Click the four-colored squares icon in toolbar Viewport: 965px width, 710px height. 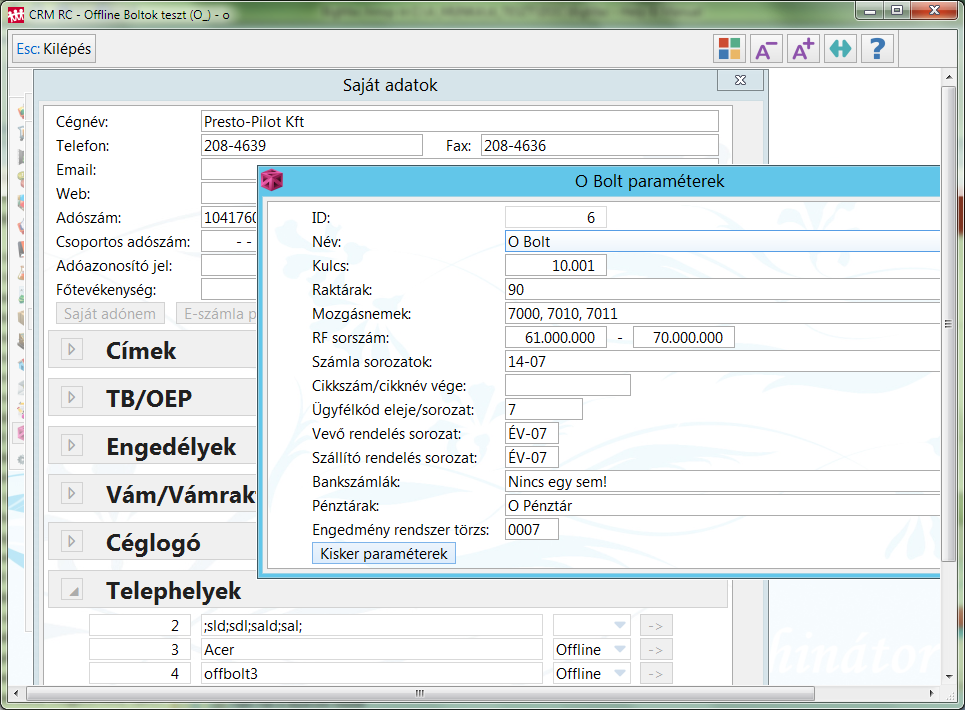tap(729, 49)
